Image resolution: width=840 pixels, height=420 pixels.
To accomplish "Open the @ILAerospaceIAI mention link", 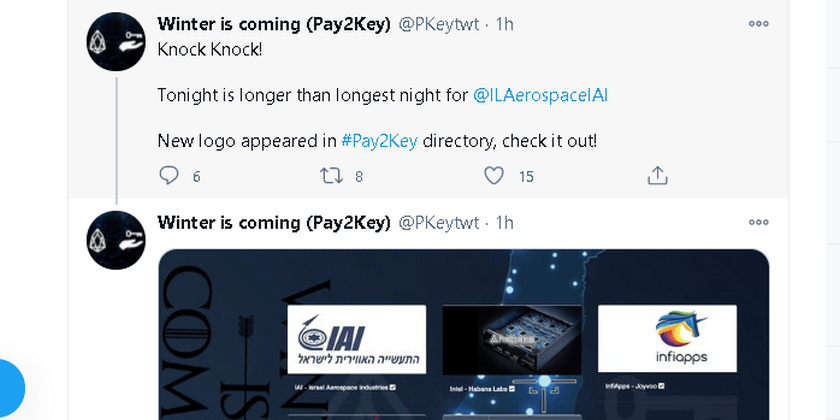I will click(540, 95).
